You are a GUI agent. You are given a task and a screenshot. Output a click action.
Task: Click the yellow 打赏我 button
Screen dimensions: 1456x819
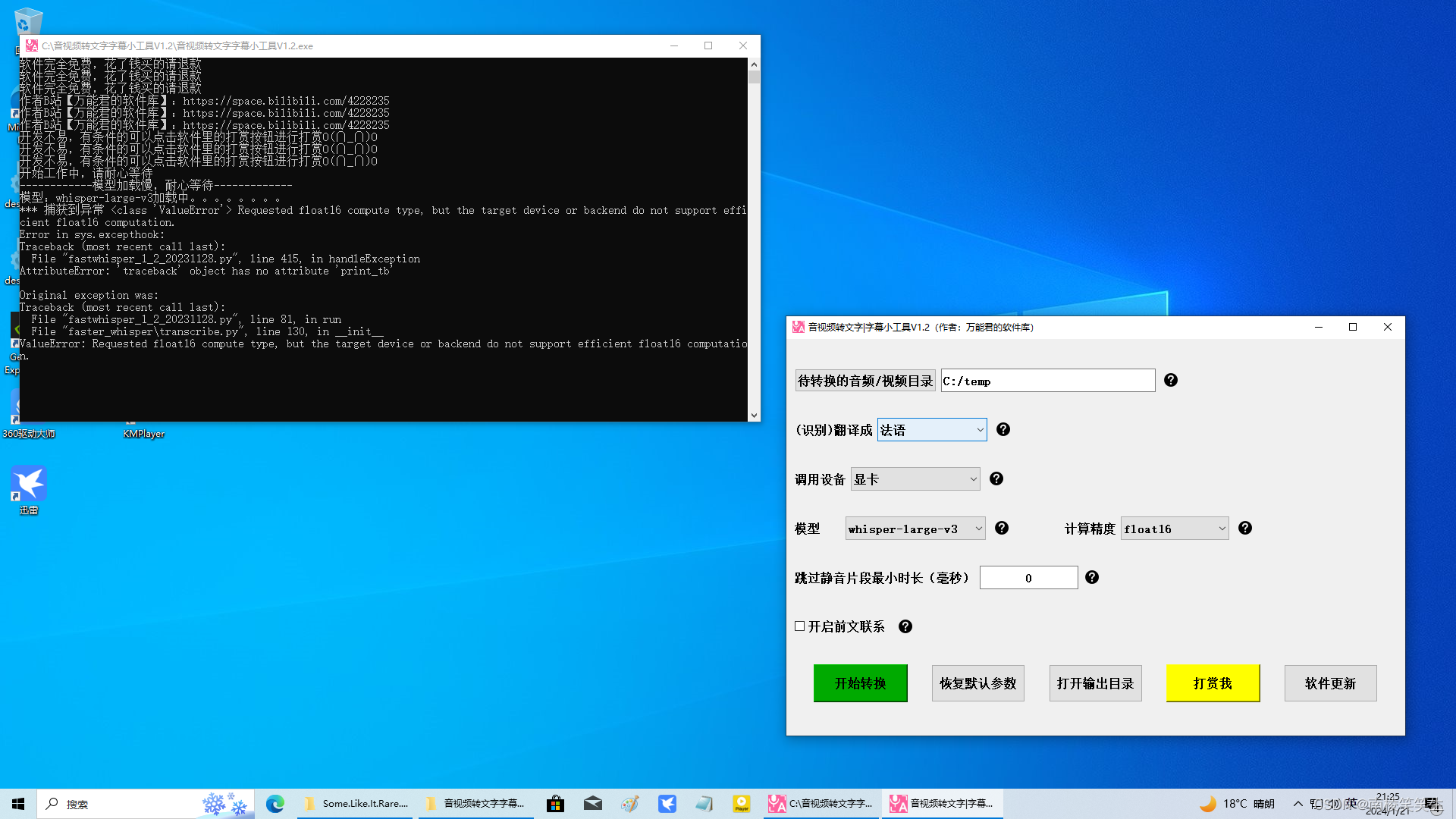1212,683
